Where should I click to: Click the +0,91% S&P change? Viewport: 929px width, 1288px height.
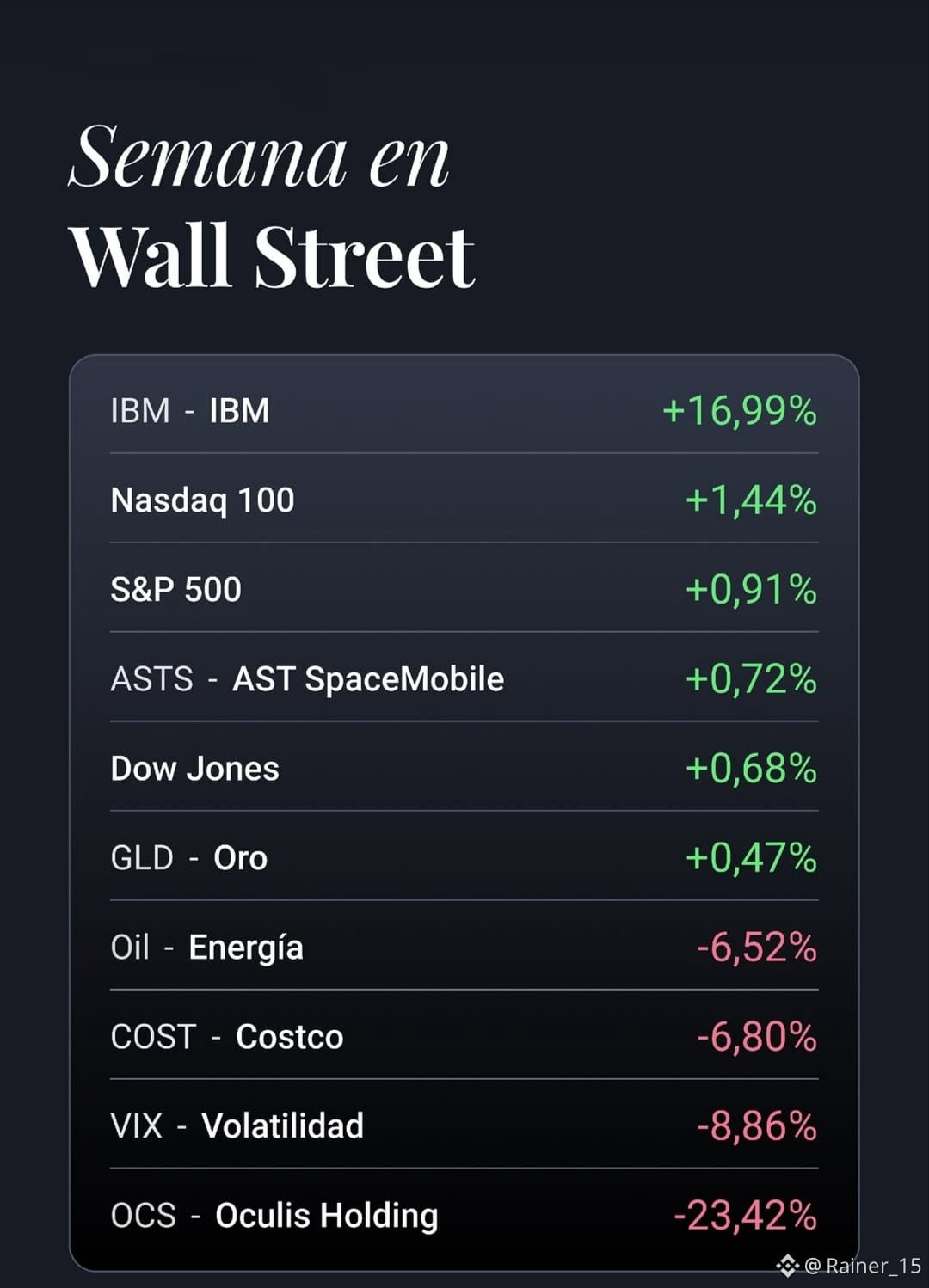pyautogui.click(x=751, y=589)
